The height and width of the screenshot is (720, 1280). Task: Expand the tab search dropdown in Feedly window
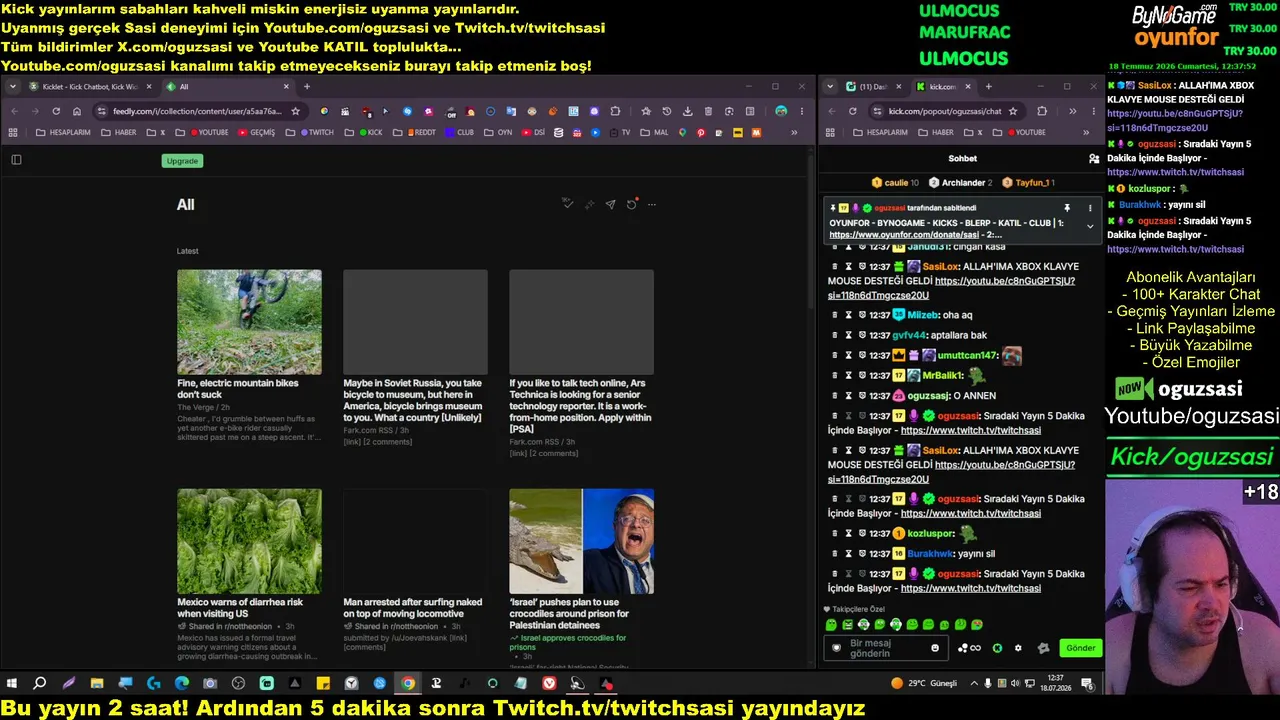click(x=13, y=87)
